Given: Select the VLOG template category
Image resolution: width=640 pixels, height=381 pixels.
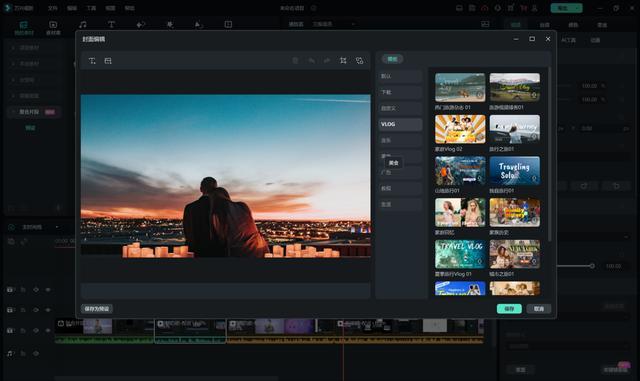Looking at the screenshot, I should click(400, 125).
